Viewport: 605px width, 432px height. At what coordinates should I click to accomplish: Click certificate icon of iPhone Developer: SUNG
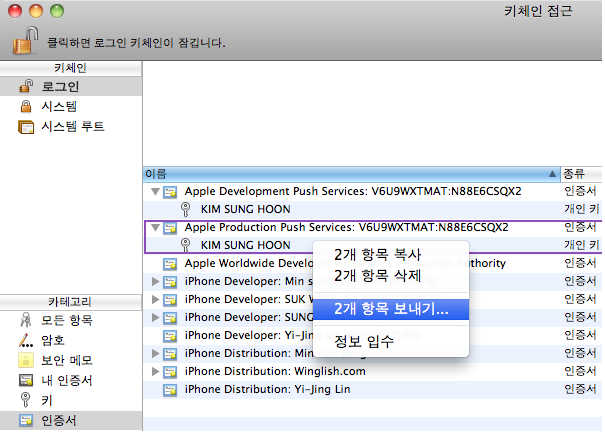[x=170, y=318]
